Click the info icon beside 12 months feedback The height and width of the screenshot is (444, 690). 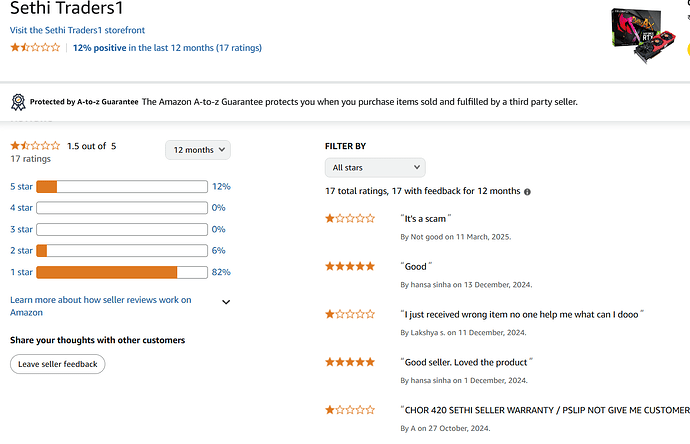pyautogui.click(x=527, y=191)
